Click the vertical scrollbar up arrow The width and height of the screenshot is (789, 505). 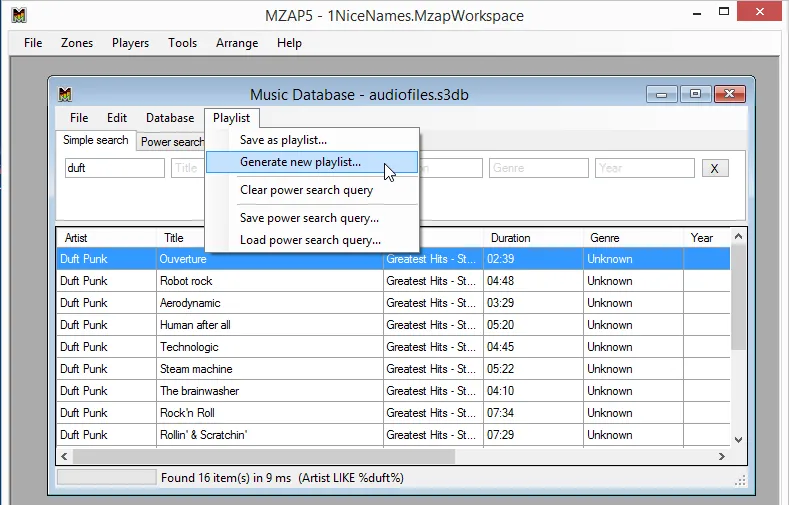(x=738, y=236)
